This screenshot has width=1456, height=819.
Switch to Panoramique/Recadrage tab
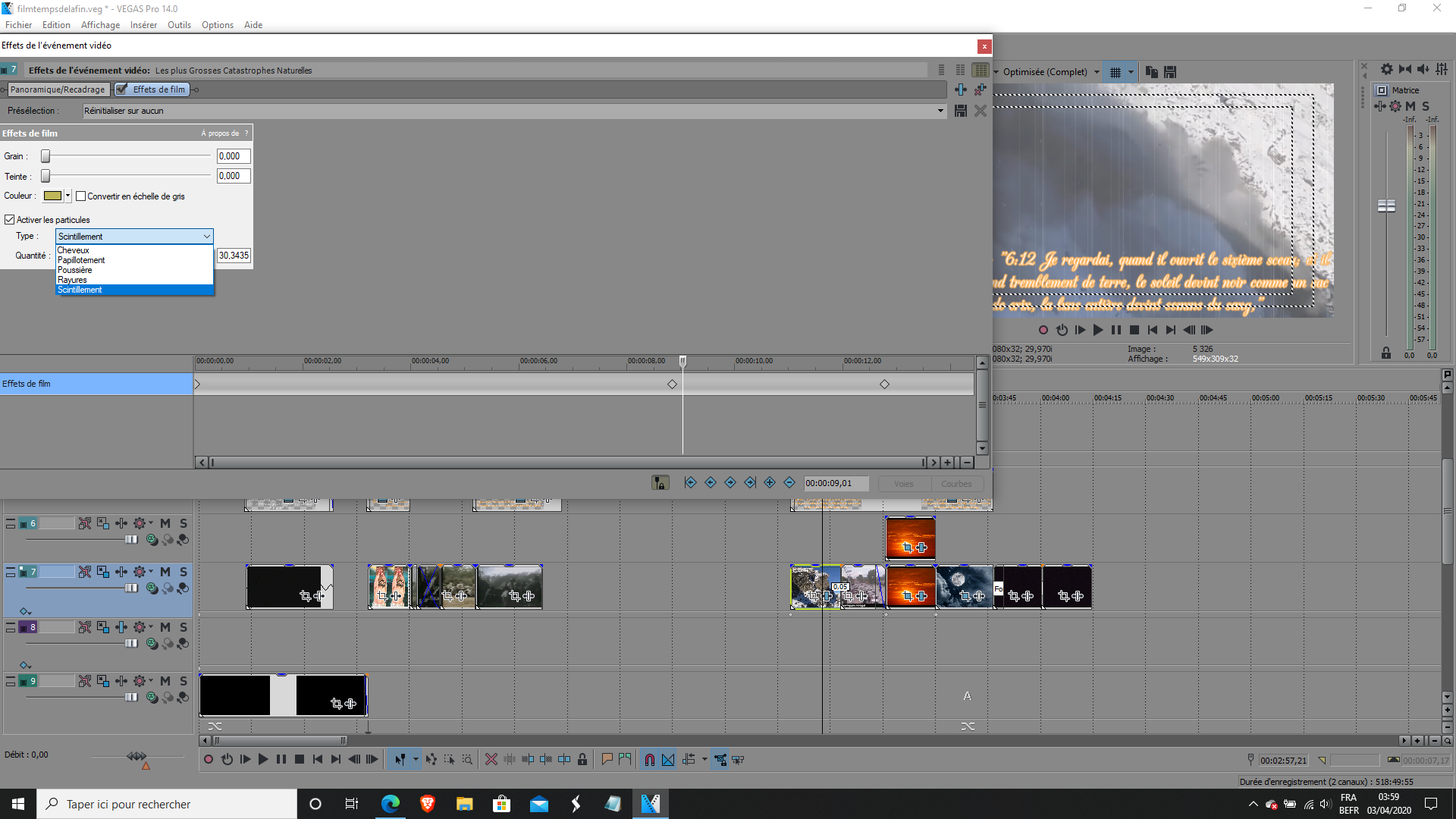(x=58, y=89)
